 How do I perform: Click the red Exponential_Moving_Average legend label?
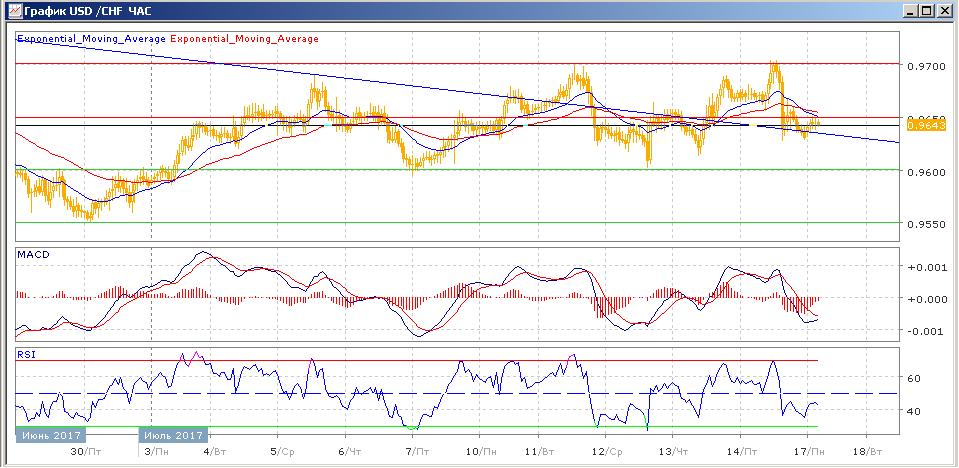point(245,39)
